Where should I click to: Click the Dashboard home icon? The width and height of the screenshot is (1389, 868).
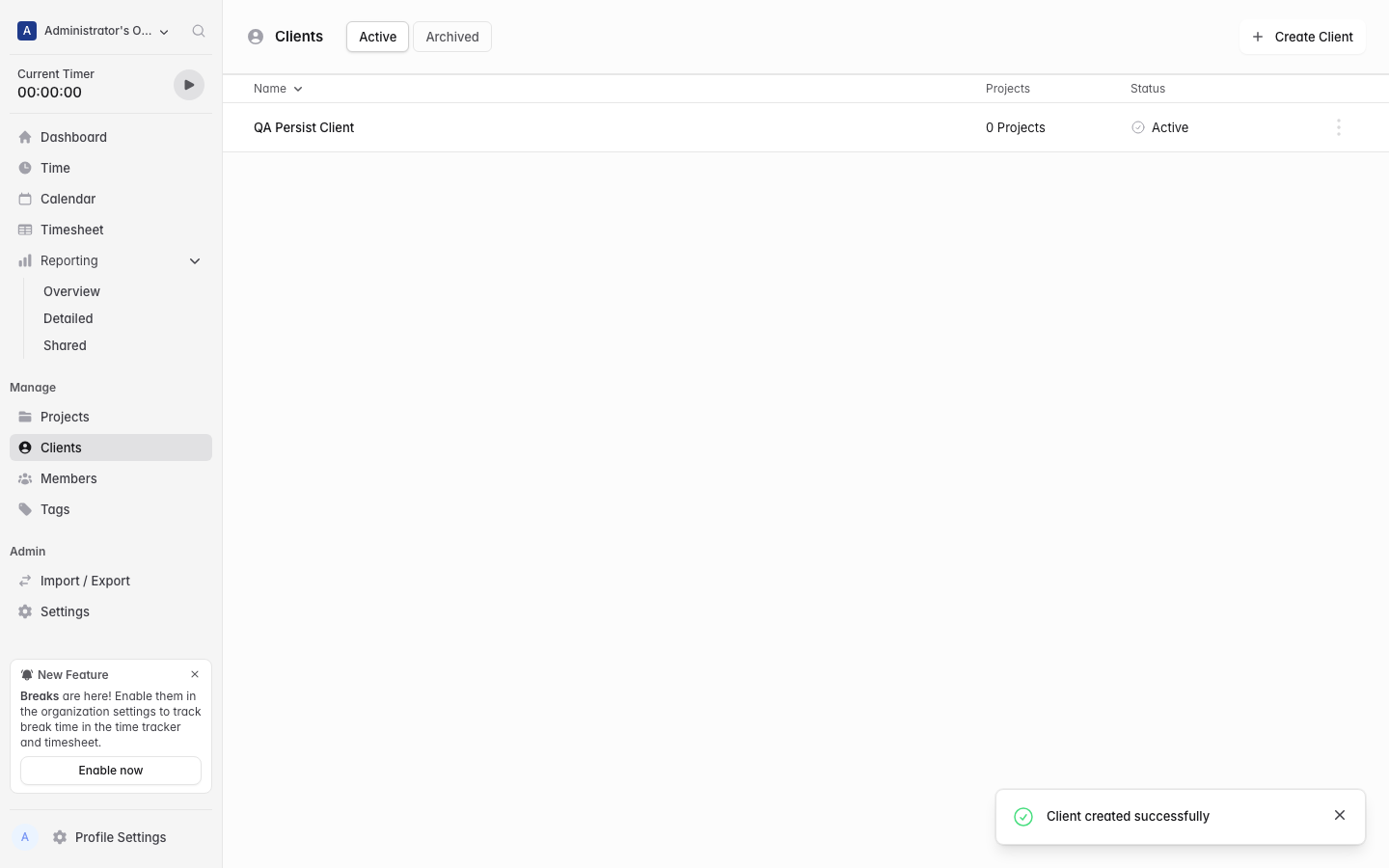coord(25,137)
